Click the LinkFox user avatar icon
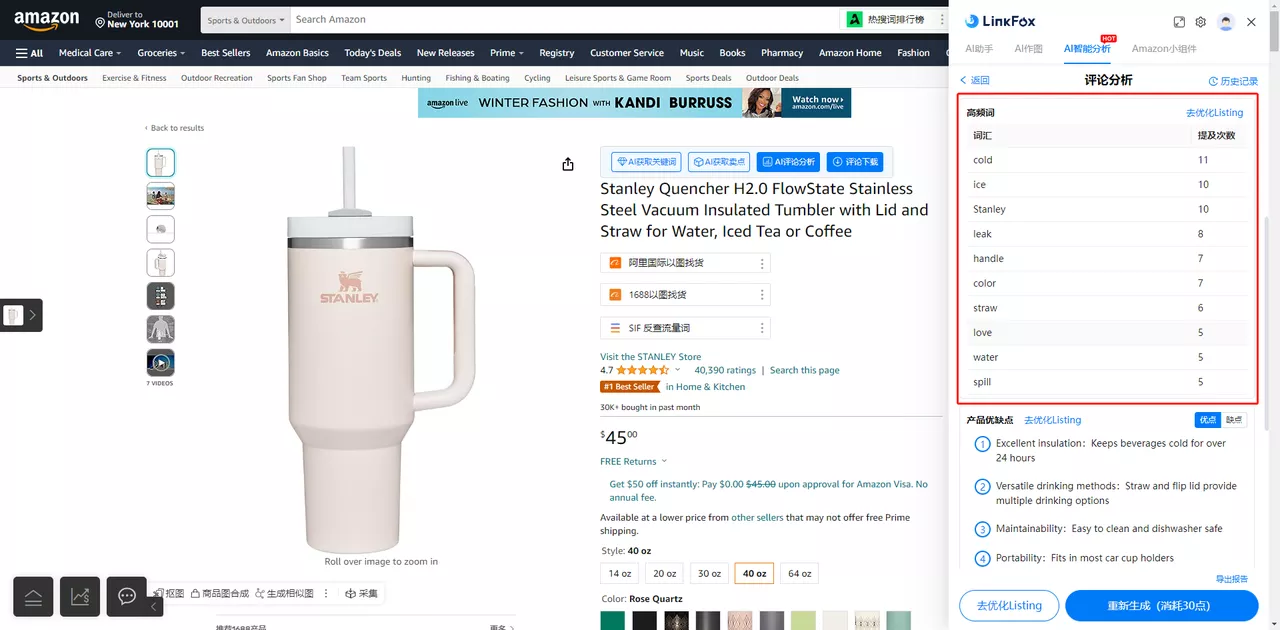The image size is (1280, 630). (x=1226, y=22)
